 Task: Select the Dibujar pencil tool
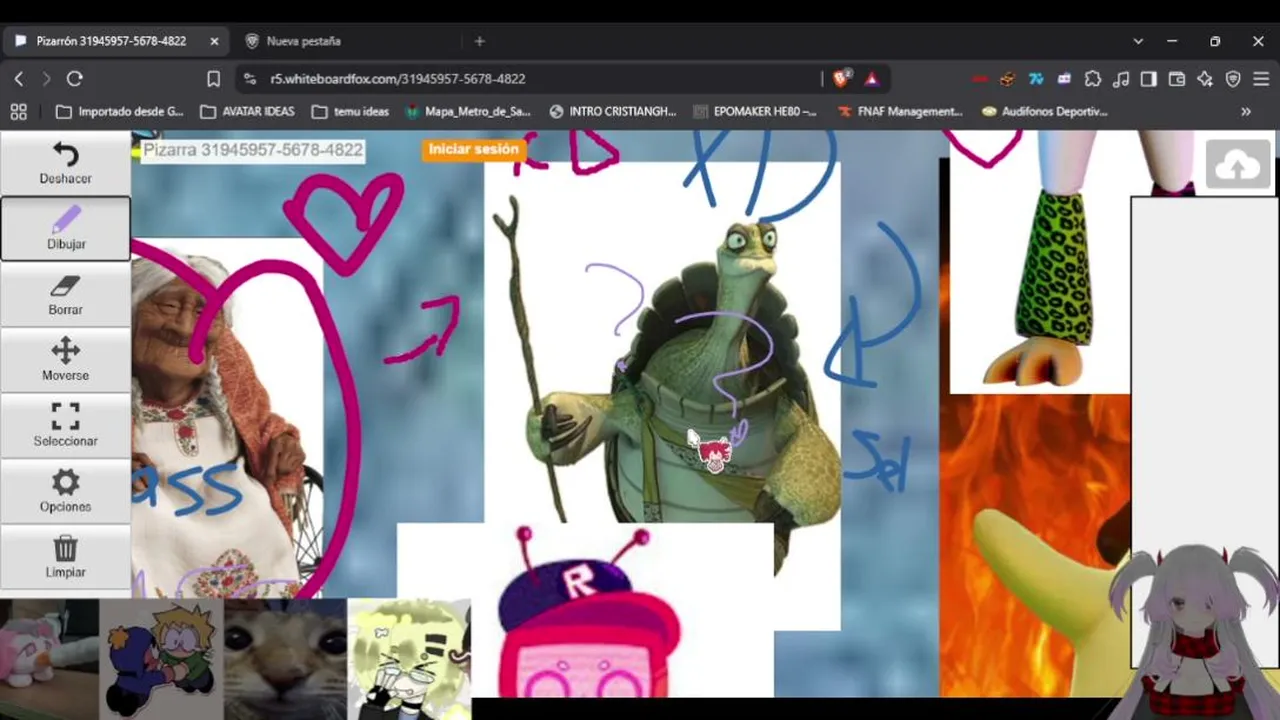(65, 229)
